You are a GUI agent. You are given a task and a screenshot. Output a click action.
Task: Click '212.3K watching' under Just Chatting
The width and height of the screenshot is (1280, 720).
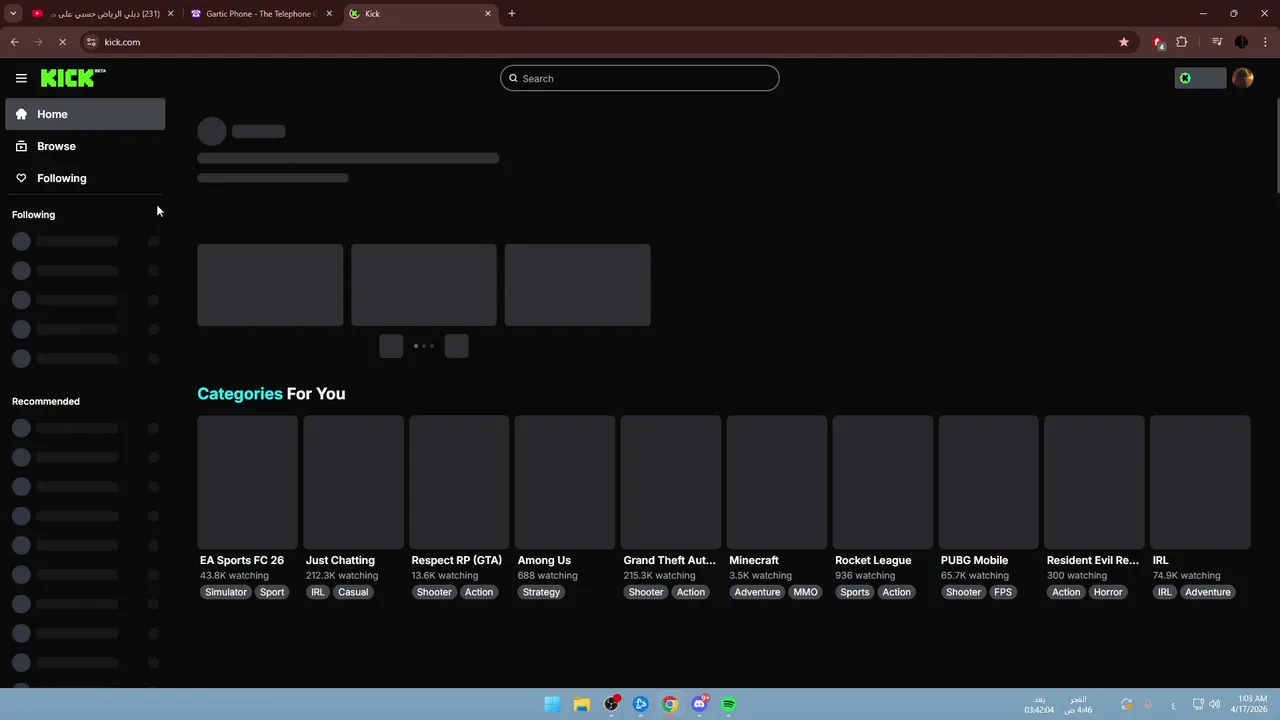pos(342,576)
